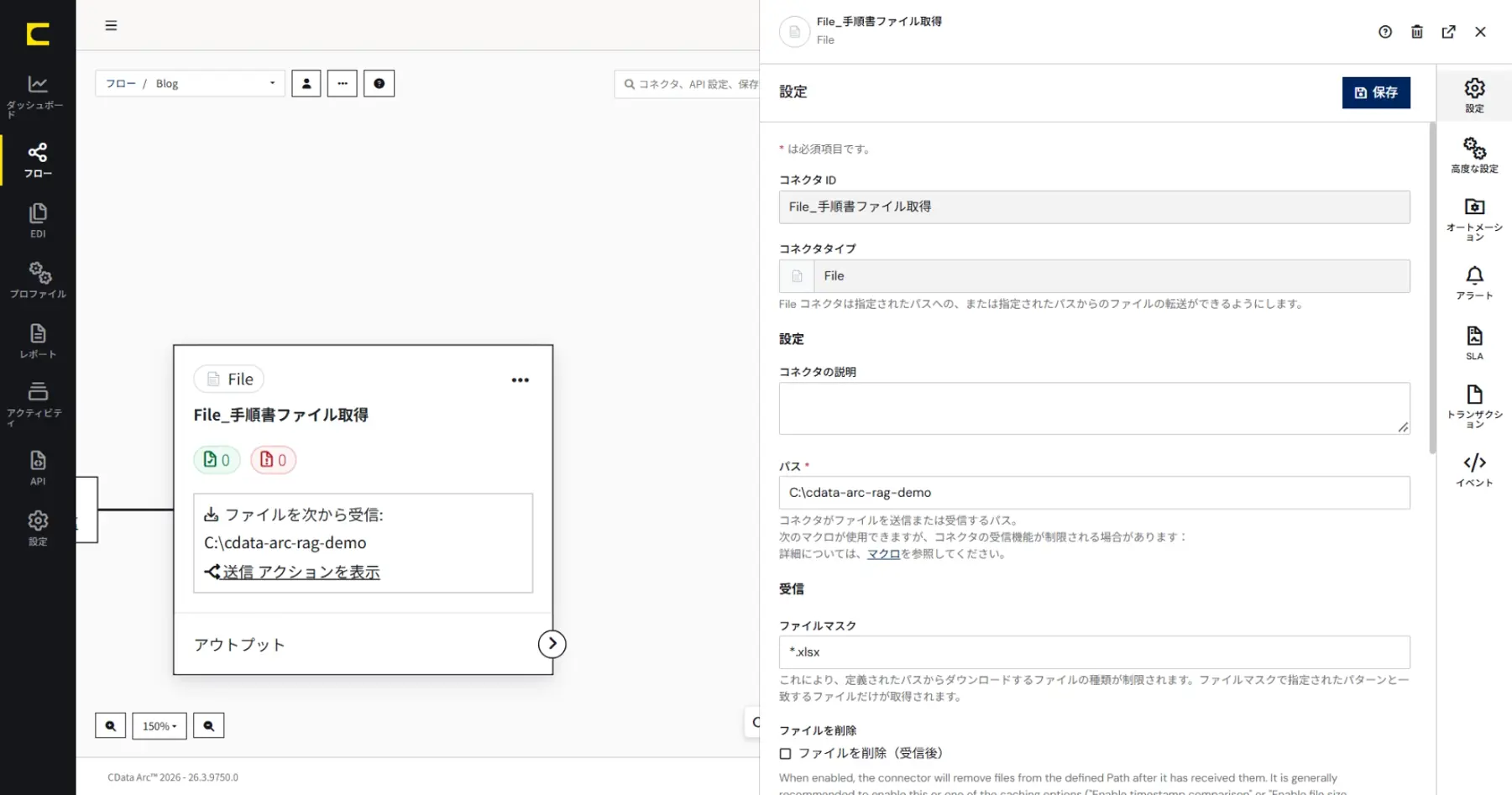The width and height of the screenshot is (1512, 795).
Task: Open the ダッシュボード sidebar section
Action: pos(37,96)
